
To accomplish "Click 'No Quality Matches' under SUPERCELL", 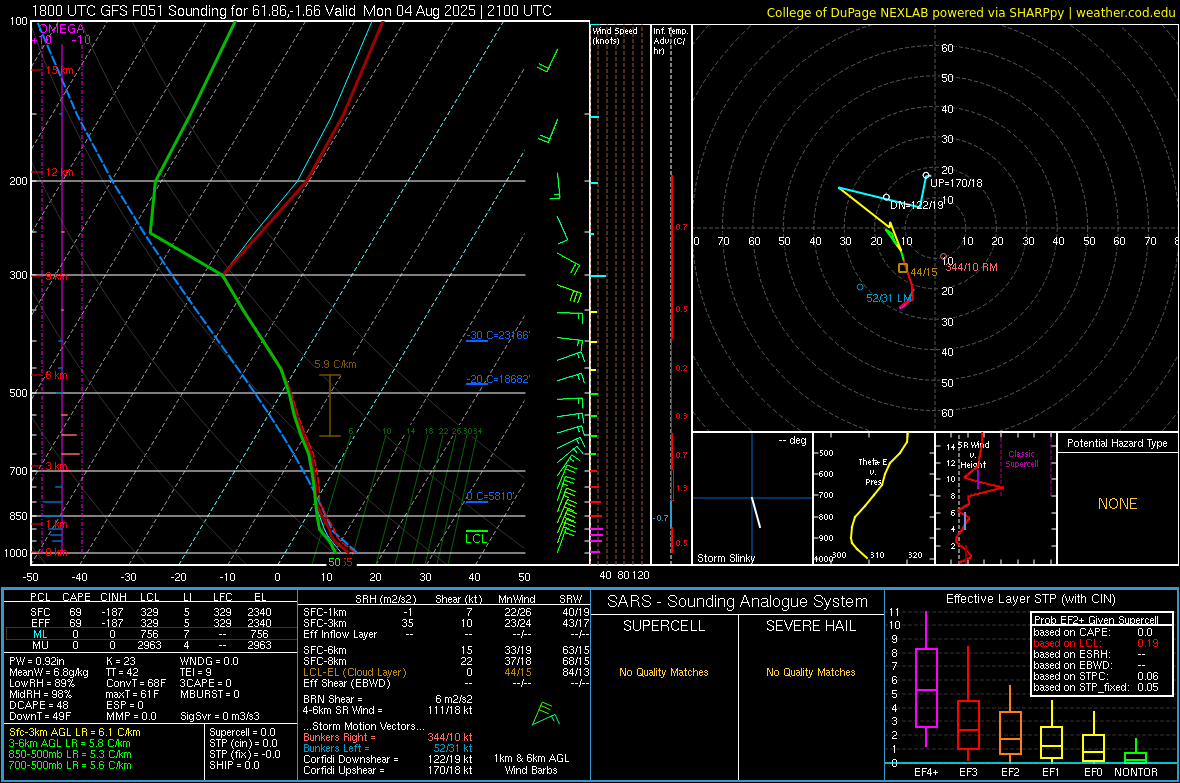I will point(664,672).
